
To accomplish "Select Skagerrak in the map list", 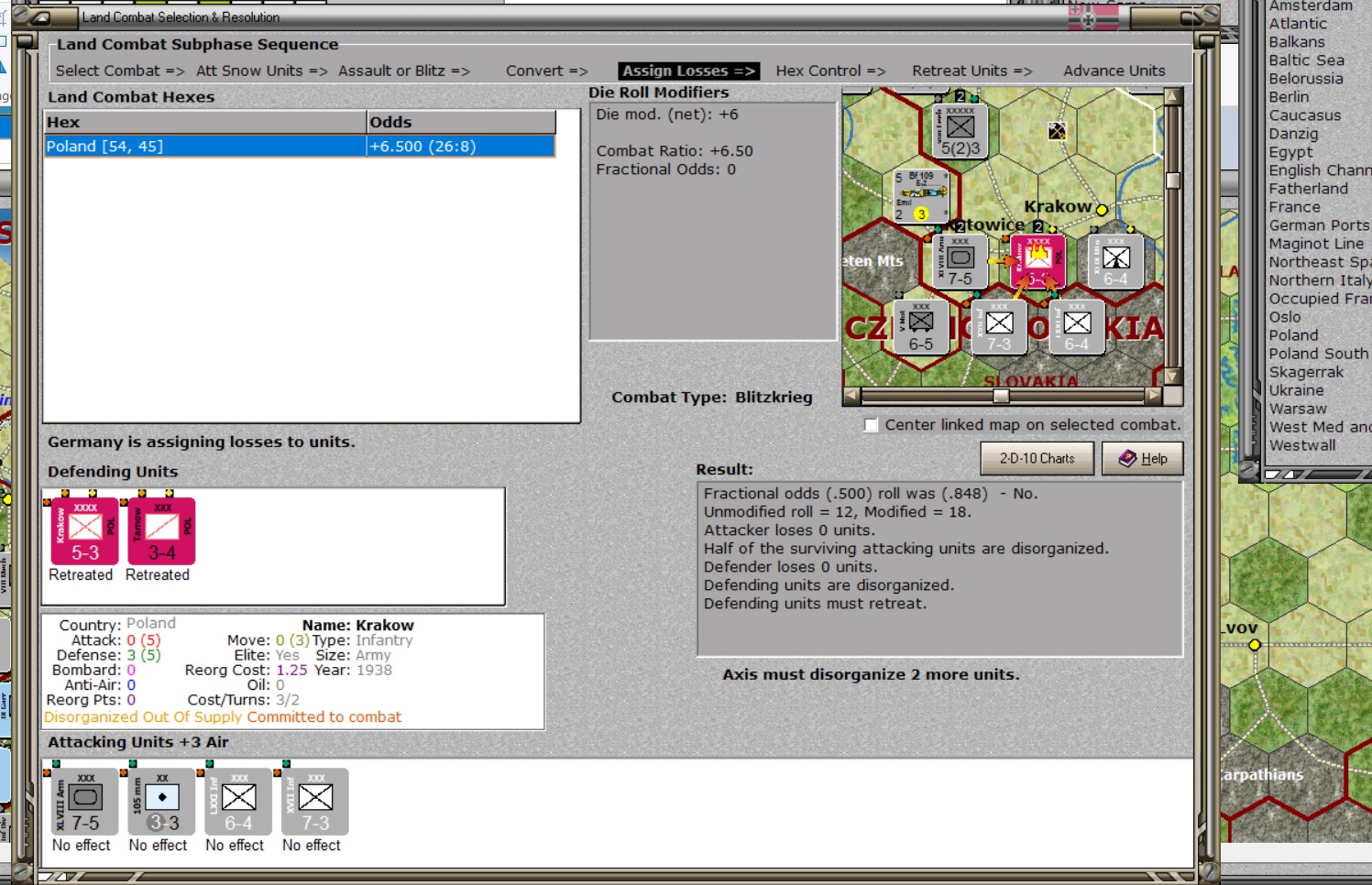I will 1306,372.
